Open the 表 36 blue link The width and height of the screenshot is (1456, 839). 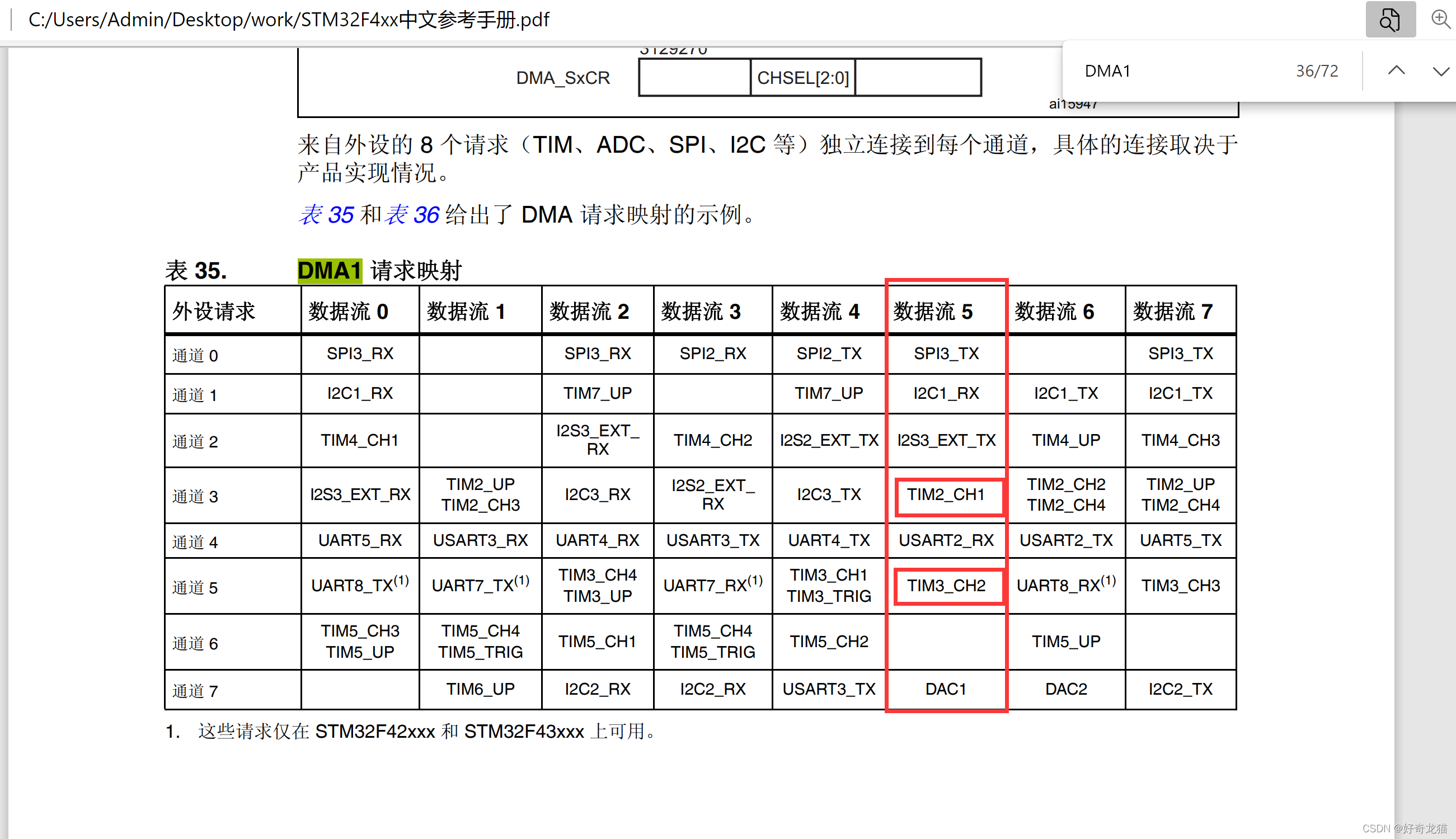pos(411,215)
